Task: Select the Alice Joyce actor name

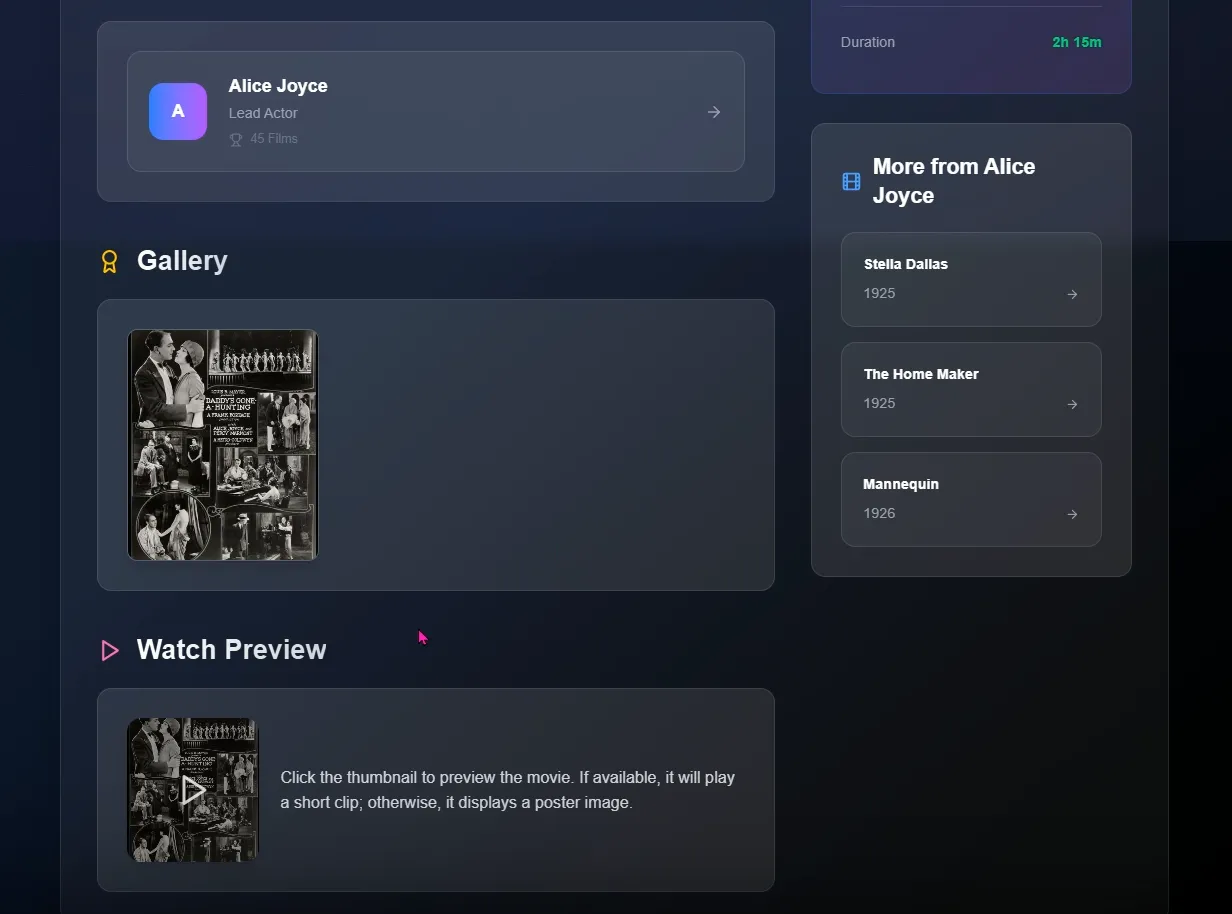Action: coord(278,86)
